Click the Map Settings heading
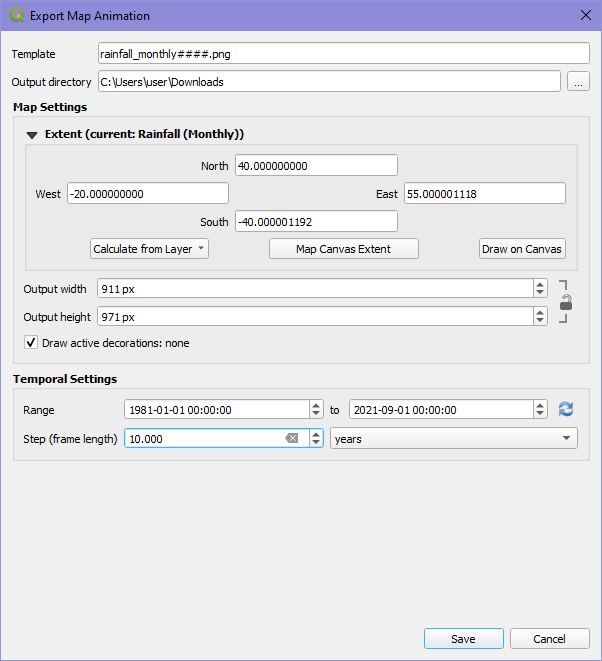Screen dimensions: 602x661 pyautogui.click(x=50, y=107)
